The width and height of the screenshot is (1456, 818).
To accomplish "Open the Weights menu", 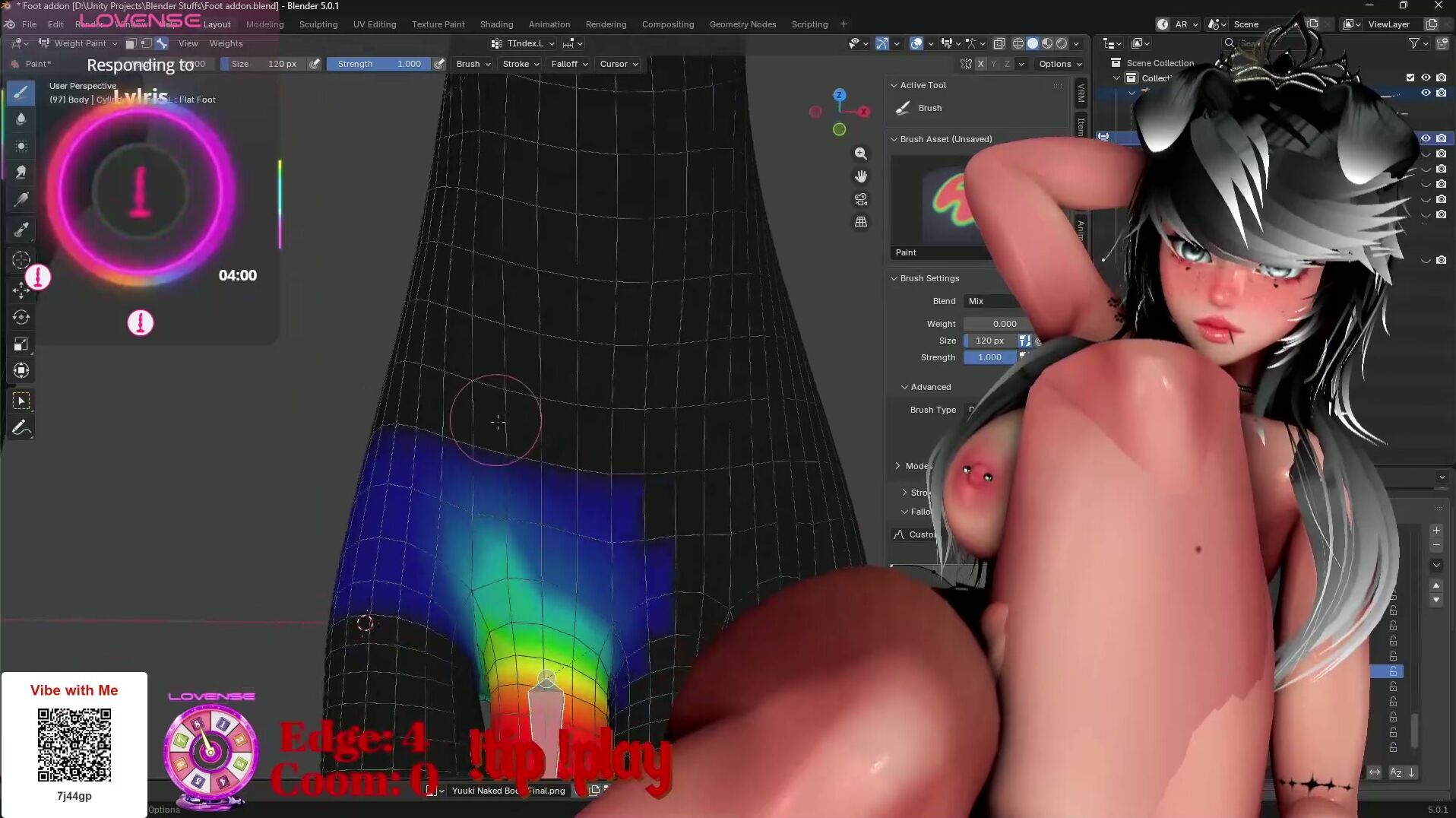I will pyautogui.click(x=226, y=43).
